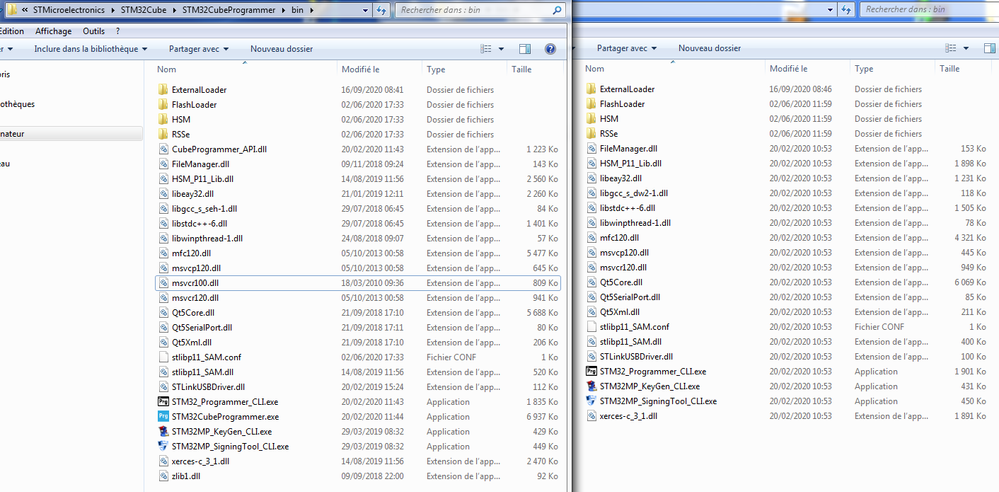The width and height of the screenshot is (999, 492).
Task: Select stlibp11_SAM.conf file icon in left window
Action: 162,358
